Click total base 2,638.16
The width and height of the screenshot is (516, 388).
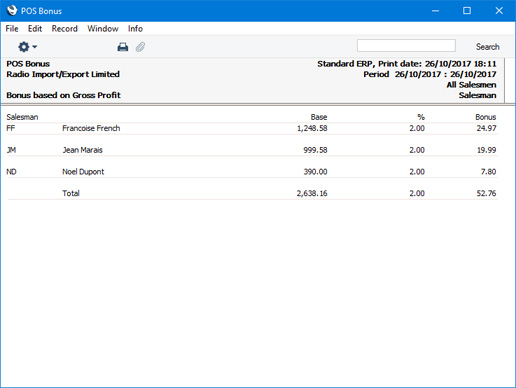(x=312, y=193)
